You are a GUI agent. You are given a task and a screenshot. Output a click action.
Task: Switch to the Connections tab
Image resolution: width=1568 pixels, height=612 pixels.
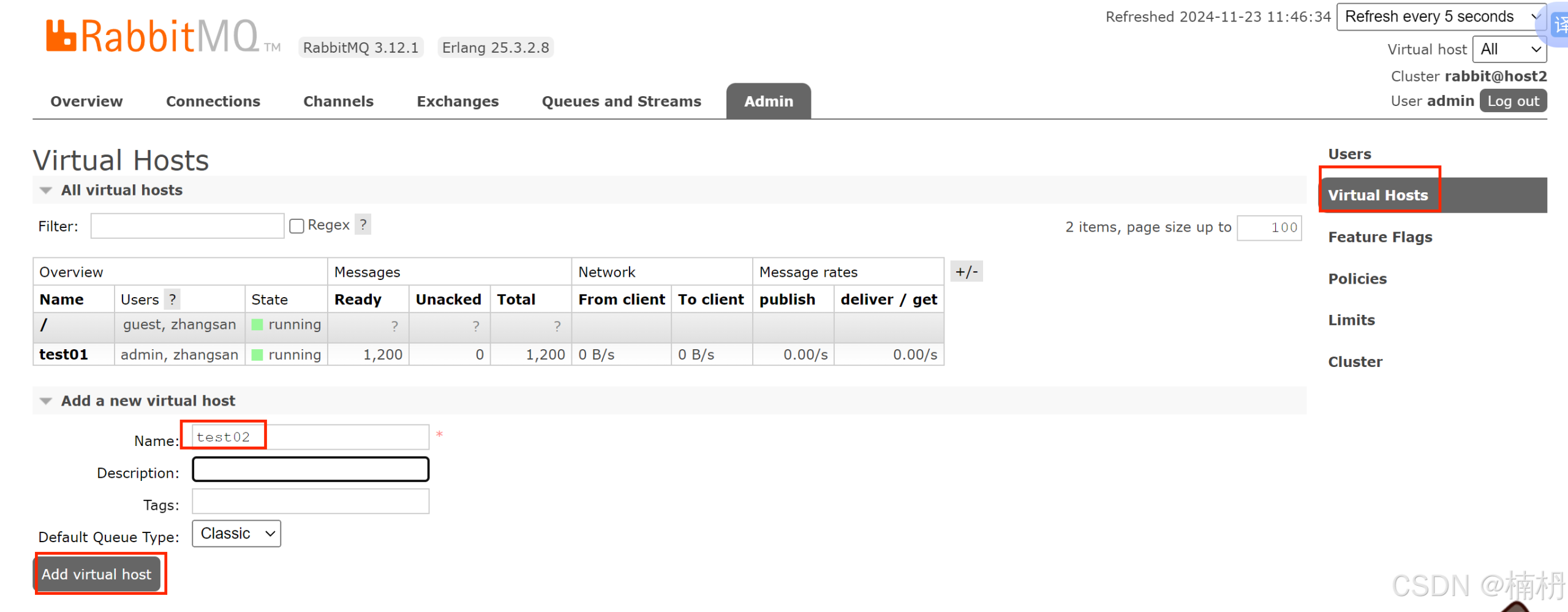coord(213,101)
